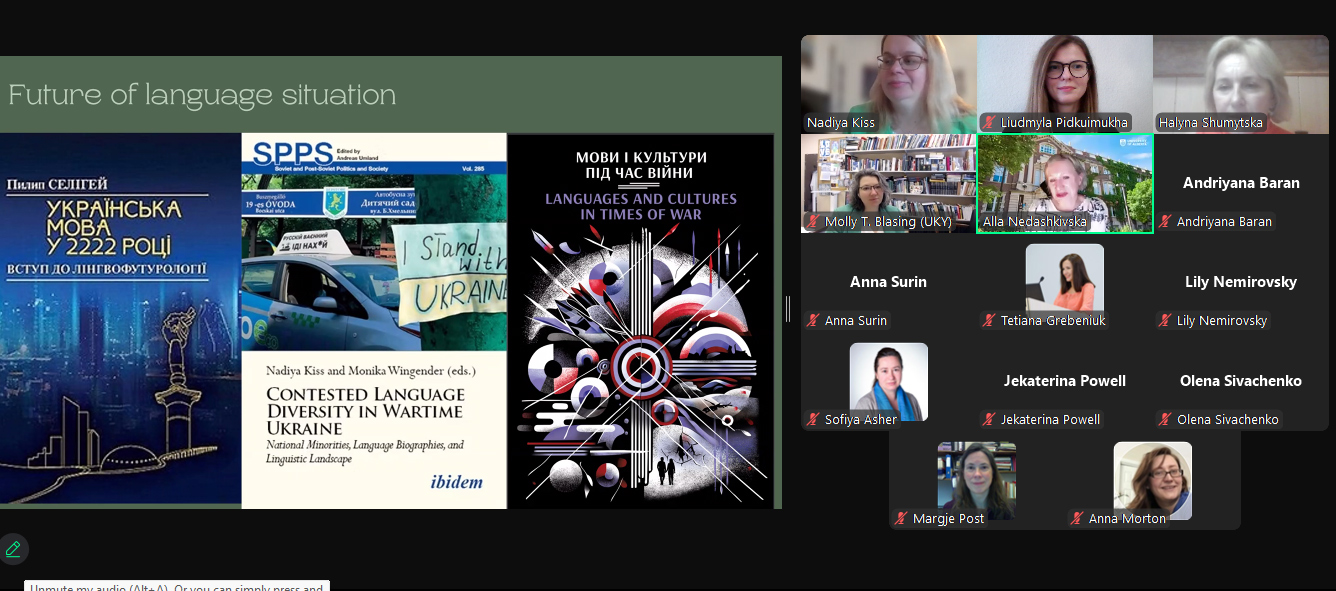Click muted mic icon beside Lily Nemirovsky
Image resolution: width=1336 pixels, height=591 pixels.
coord(1166,321)
